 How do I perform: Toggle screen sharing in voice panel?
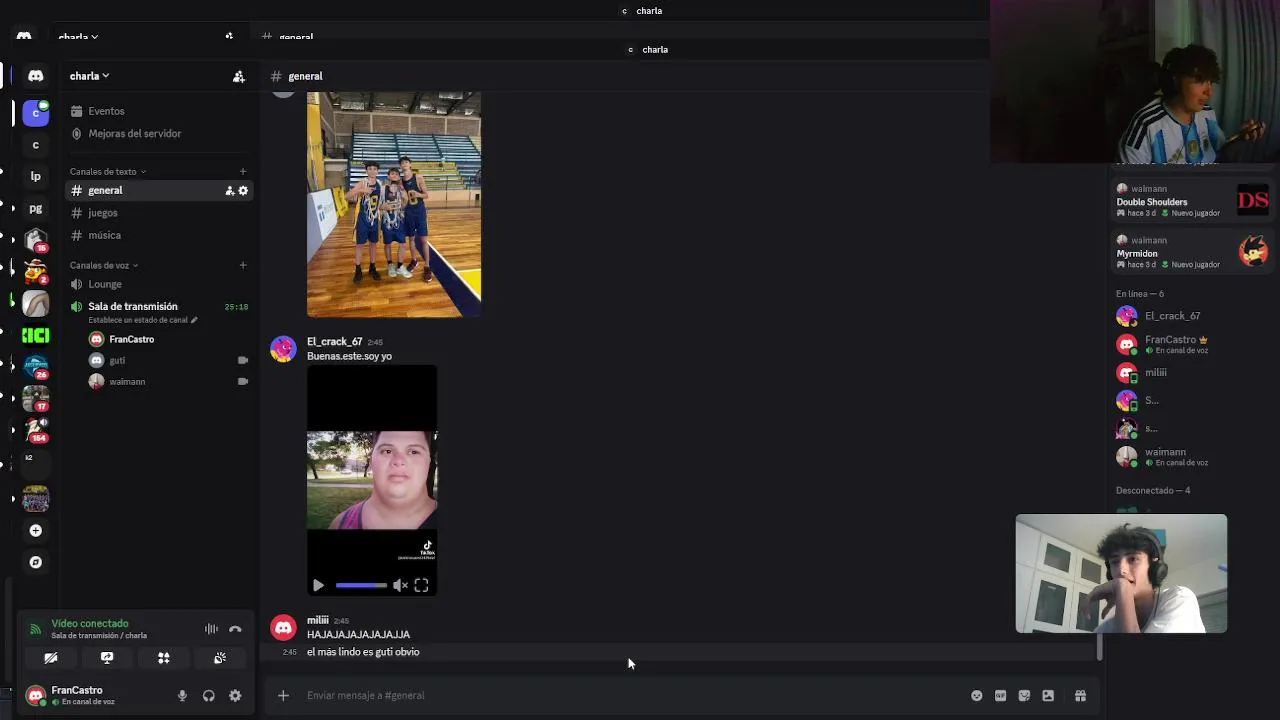click(x=107, y=657)
